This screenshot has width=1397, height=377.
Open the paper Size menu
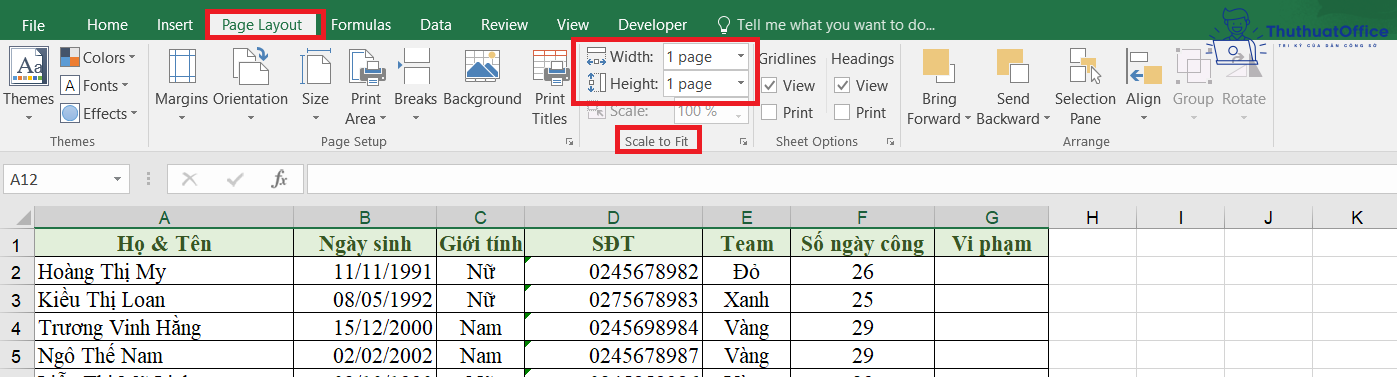[315, 84]
